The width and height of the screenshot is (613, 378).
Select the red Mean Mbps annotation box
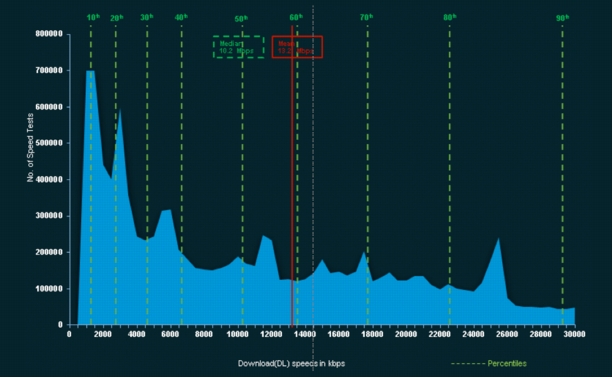coord(297,47)
